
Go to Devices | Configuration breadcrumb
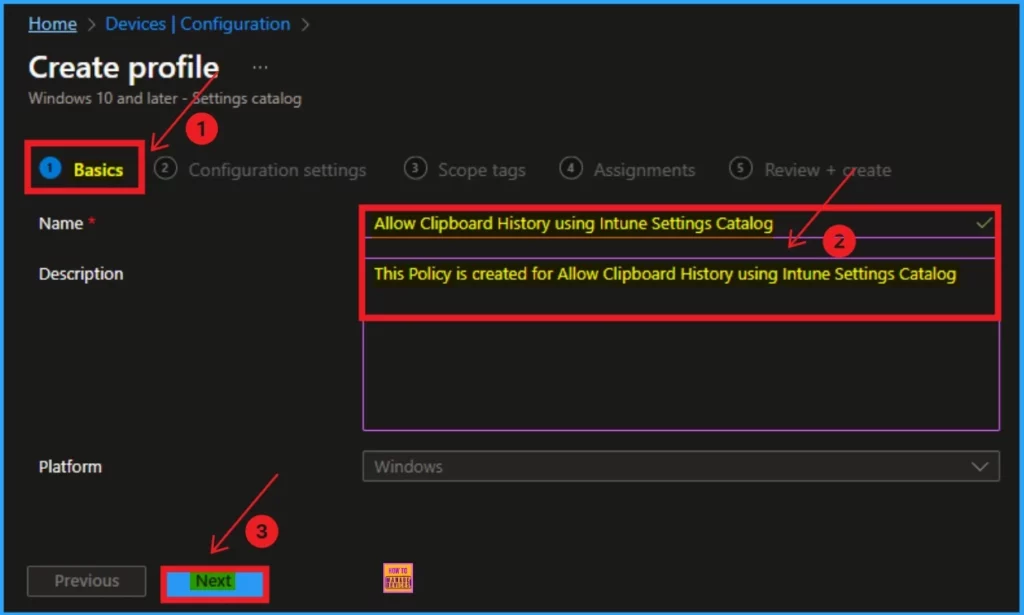[197, 24]
